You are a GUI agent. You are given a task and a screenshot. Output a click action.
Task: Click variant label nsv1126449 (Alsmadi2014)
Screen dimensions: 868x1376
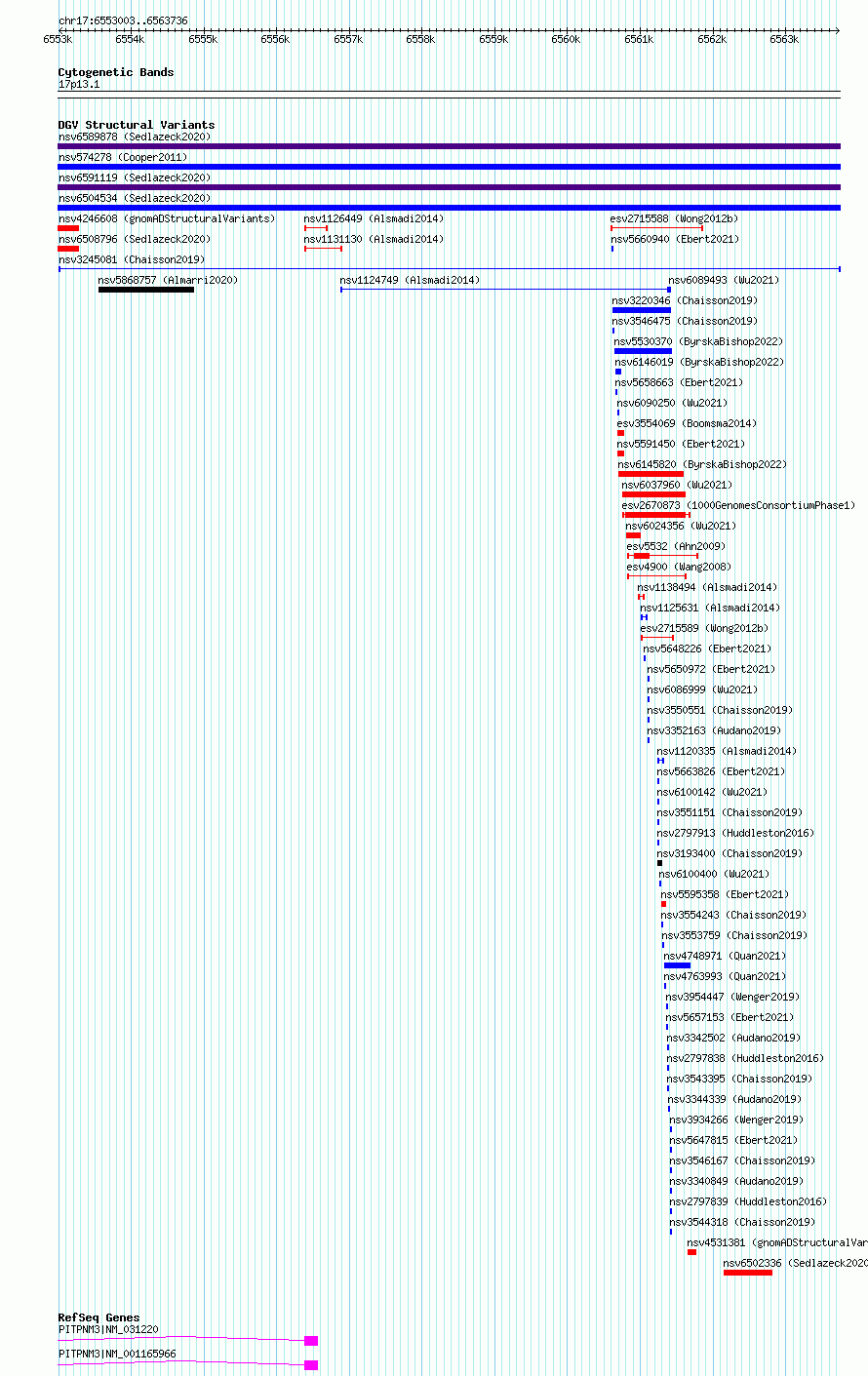coord(374,218)
